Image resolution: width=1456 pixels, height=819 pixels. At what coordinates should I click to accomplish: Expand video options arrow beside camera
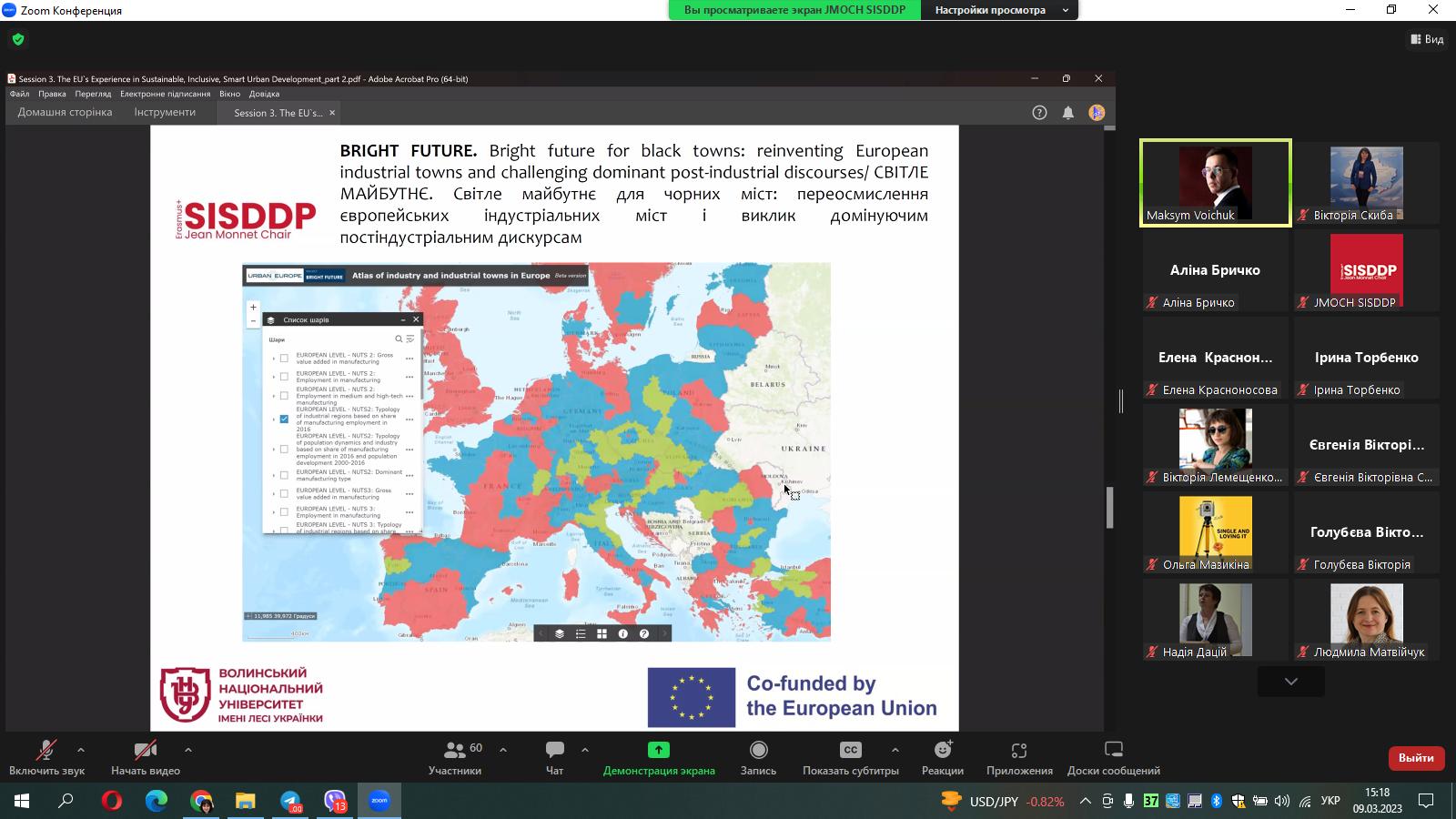[188, 750]
